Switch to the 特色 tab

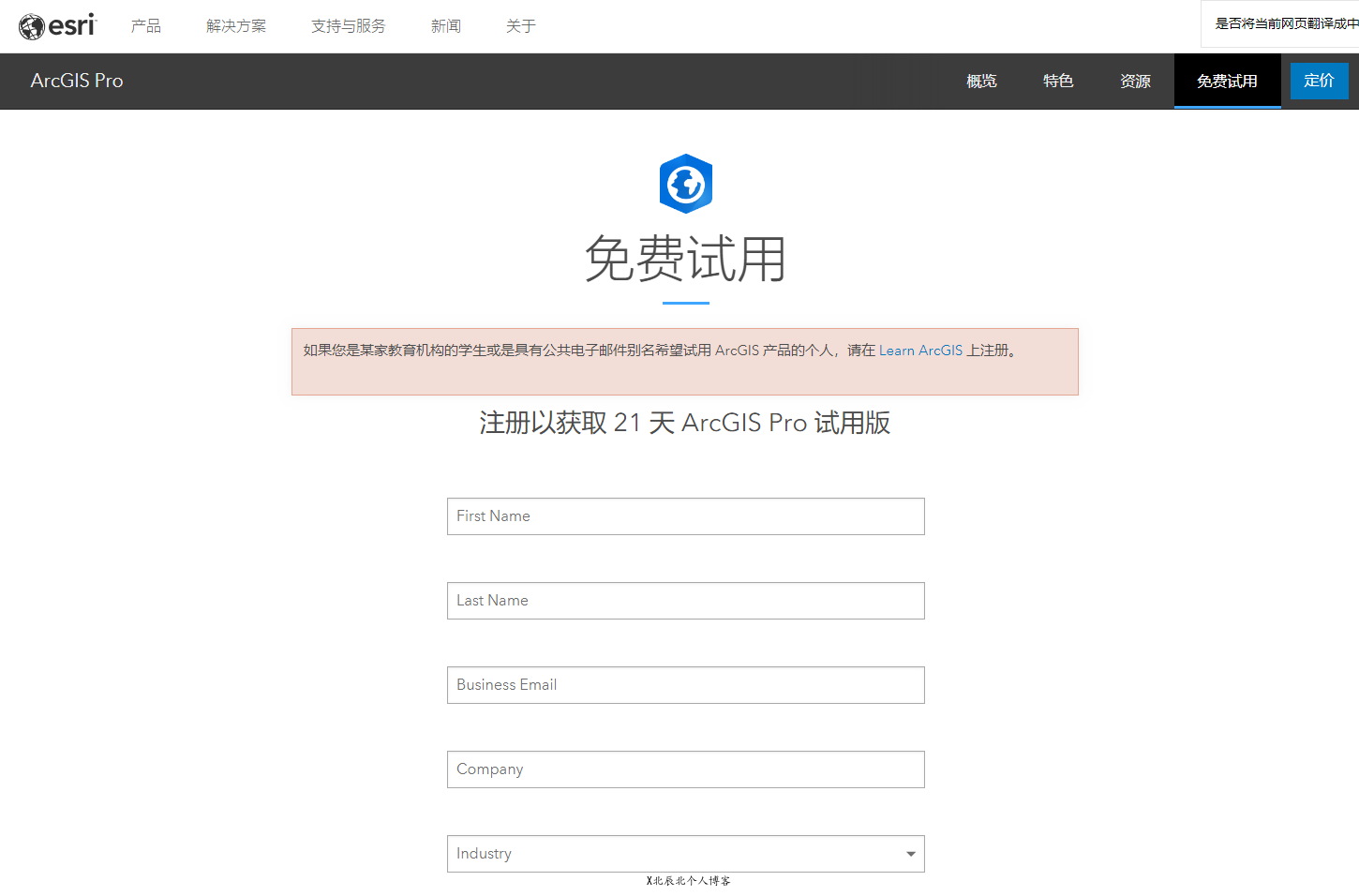click(1058, 81)
